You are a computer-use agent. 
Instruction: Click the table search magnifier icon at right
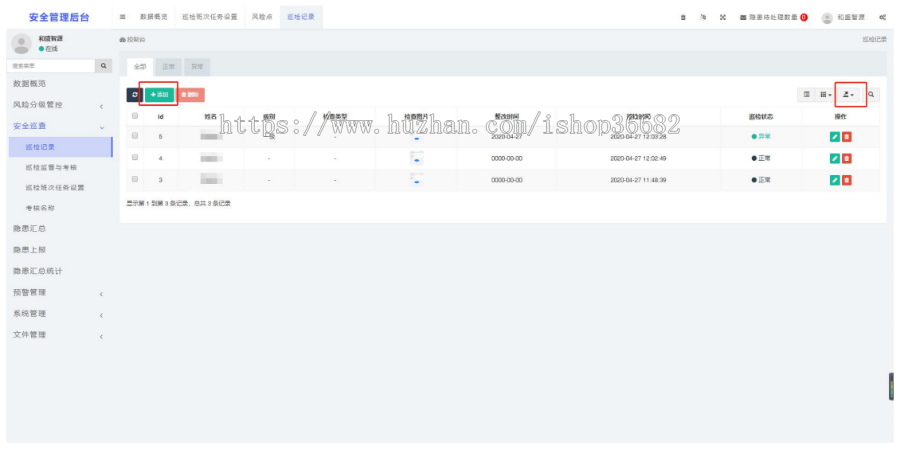click(871, 94)
